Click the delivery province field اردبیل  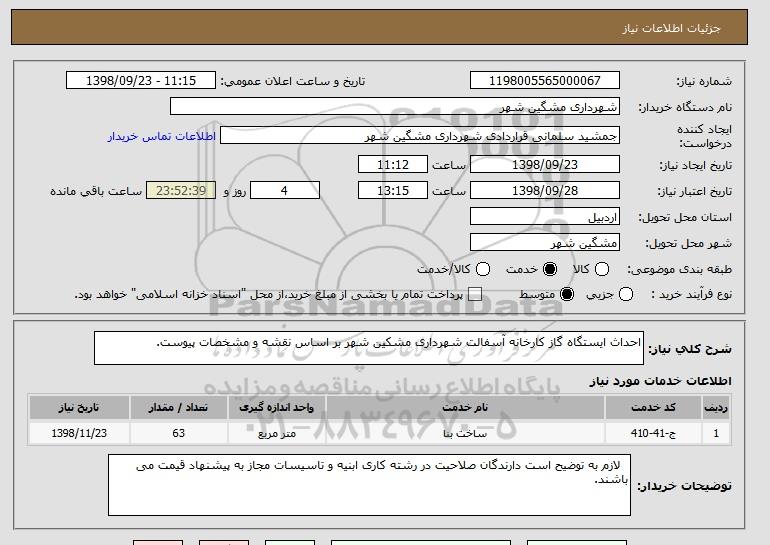pos(545,217)
